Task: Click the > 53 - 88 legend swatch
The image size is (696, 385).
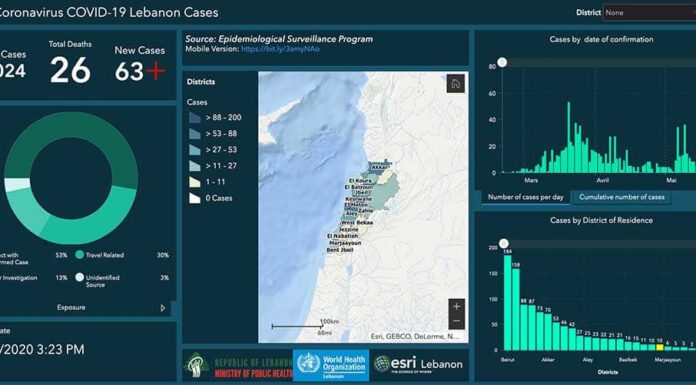Action: (x=194, y=134)
